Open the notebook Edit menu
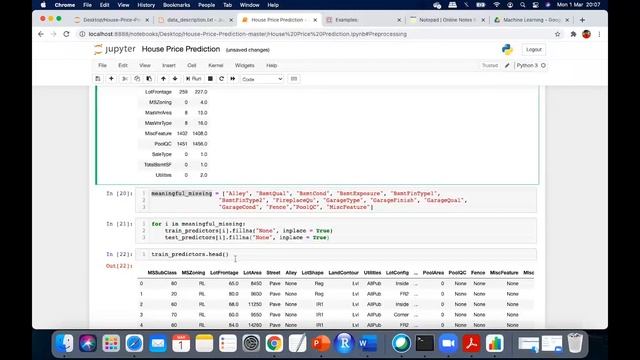The width and height of the screenshot is (640, 360). [123, 65]
